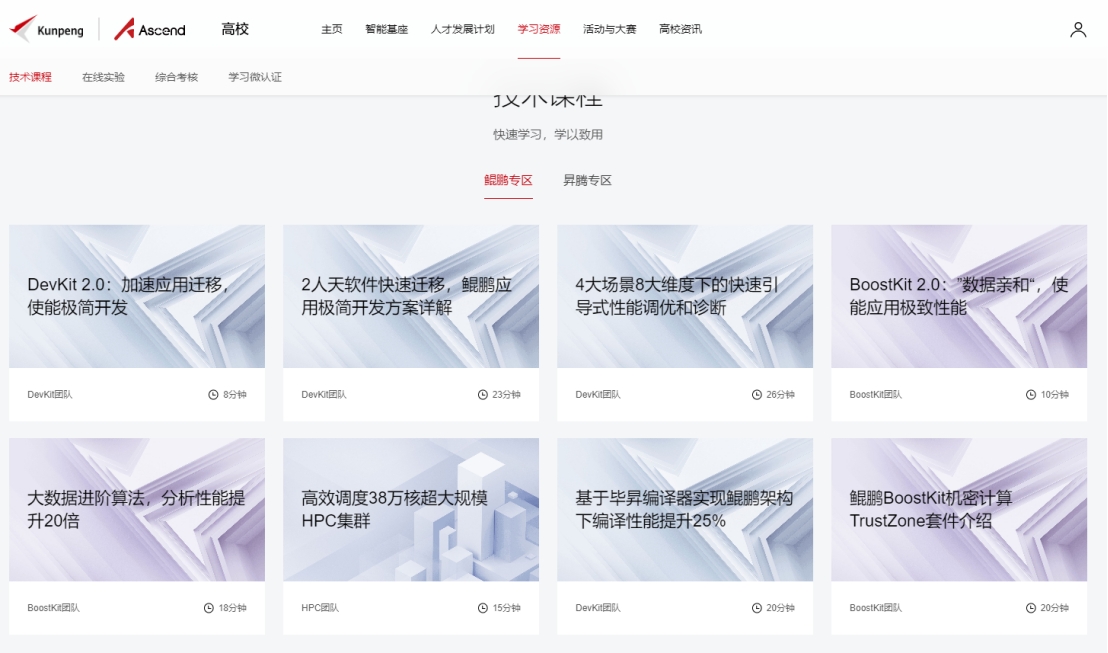Click clock icon next to 8分钟

pos(213,395)
